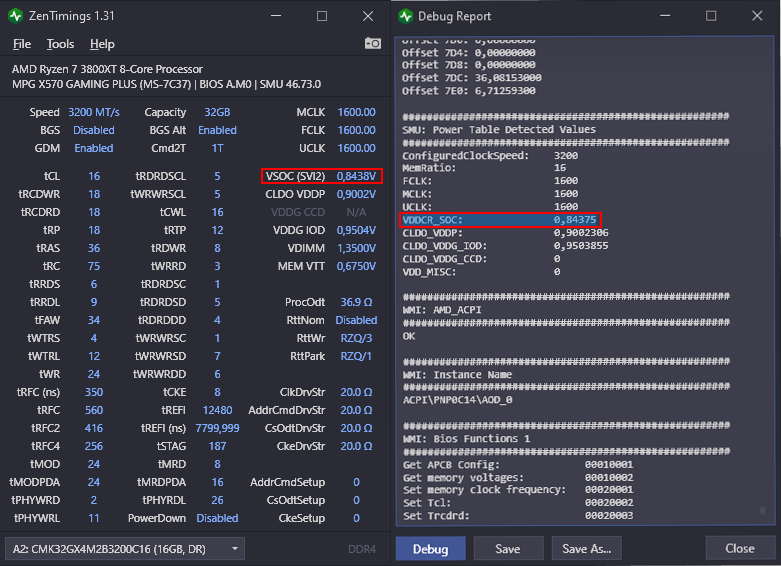Click the tSTAG value 187

point(217,446)
